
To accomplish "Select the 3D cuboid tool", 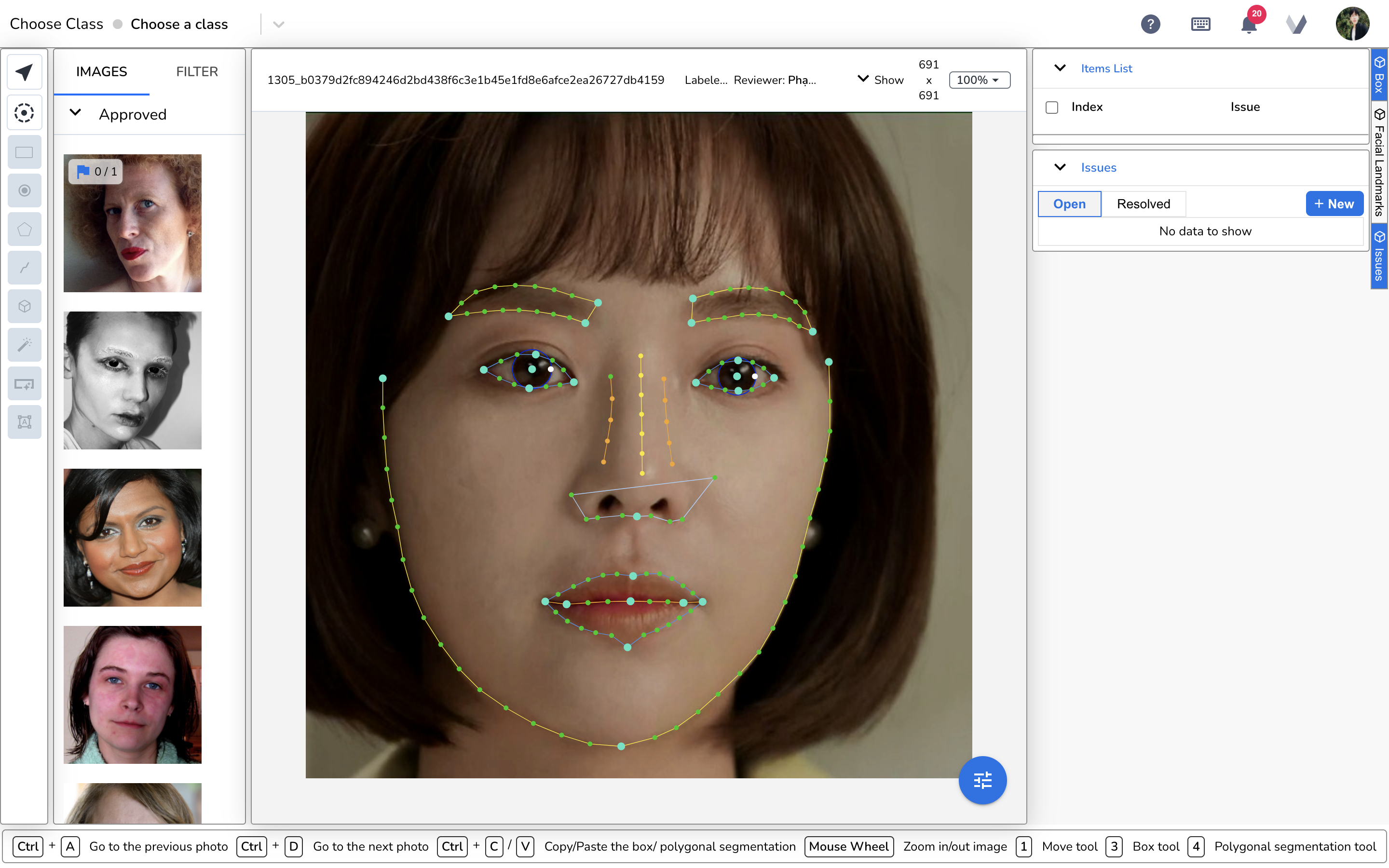I will pos(24,307).
